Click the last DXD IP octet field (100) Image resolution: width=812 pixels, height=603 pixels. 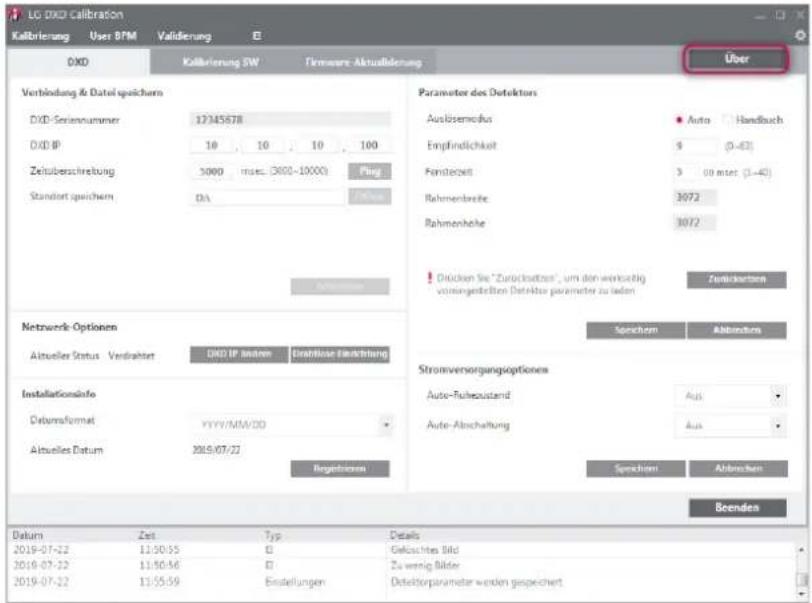pos(369,146)
